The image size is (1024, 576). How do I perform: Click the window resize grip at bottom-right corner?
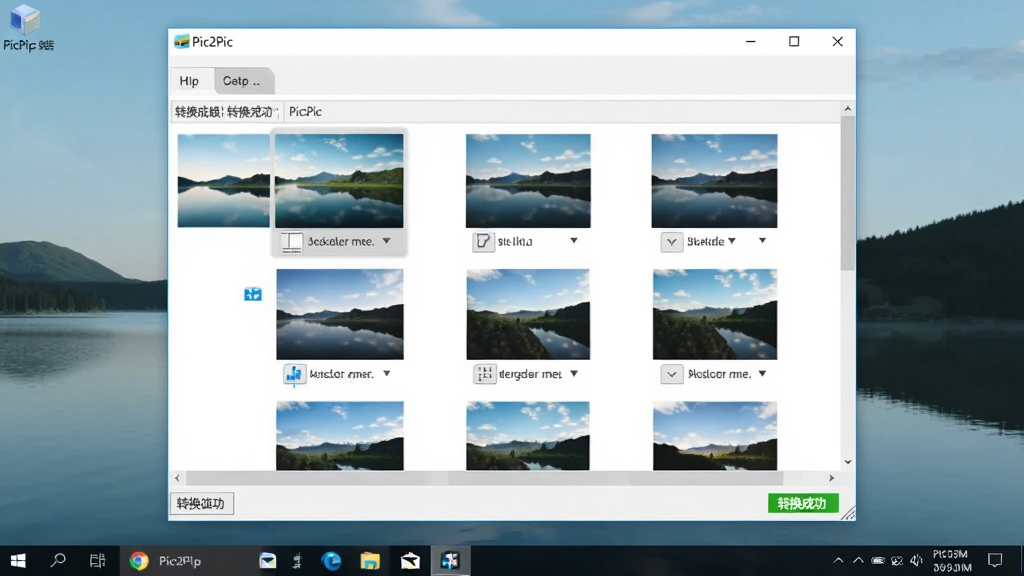848,513
